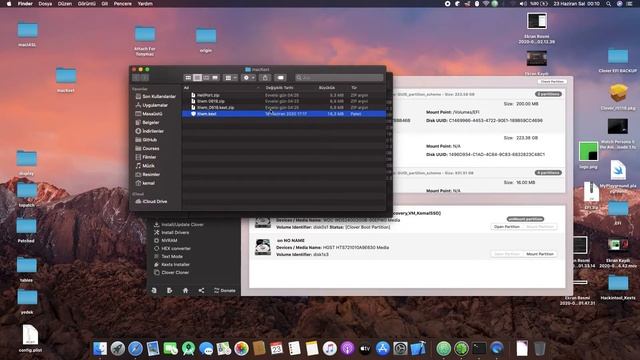The width and height of the screenshot is (640, 360).
Task: Open the Düzen menu
Action: (x=64, y=4)
